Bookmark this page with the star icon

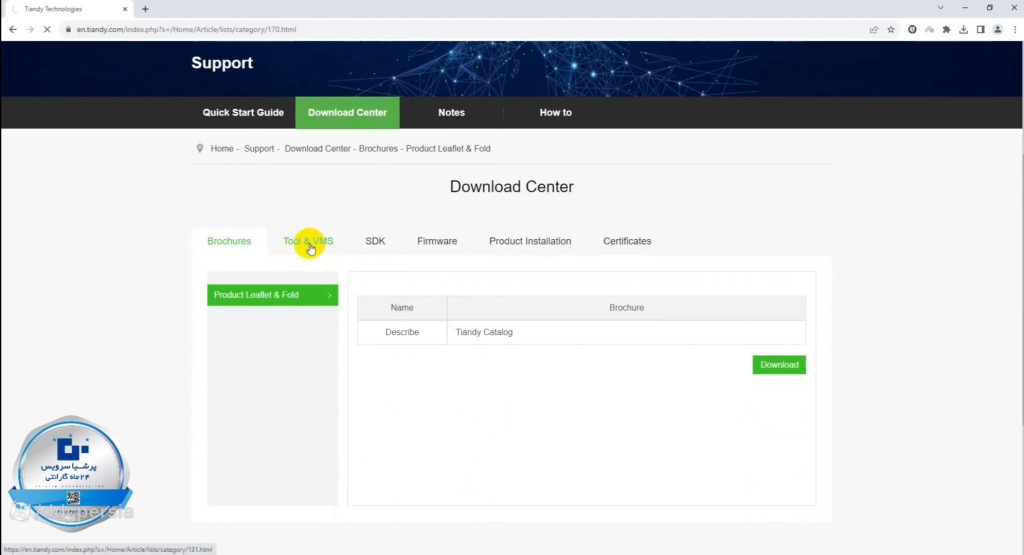[891, 29]
